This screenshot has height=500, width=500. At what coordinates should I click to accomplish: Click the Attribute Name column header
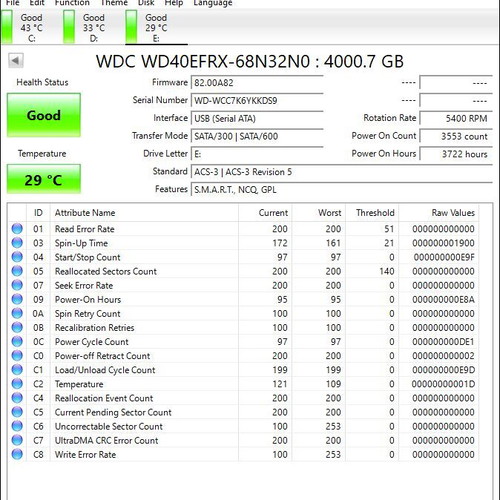(x=144, y=213)
